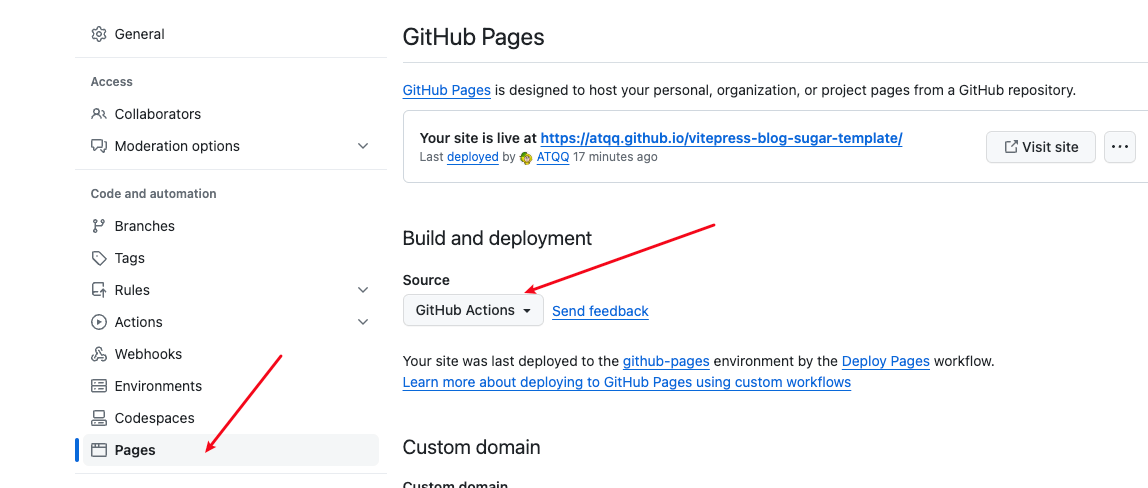Click the Codespaces icon in sidebar
Viewport: 1148px width, 488px height.
pos(99,418)
